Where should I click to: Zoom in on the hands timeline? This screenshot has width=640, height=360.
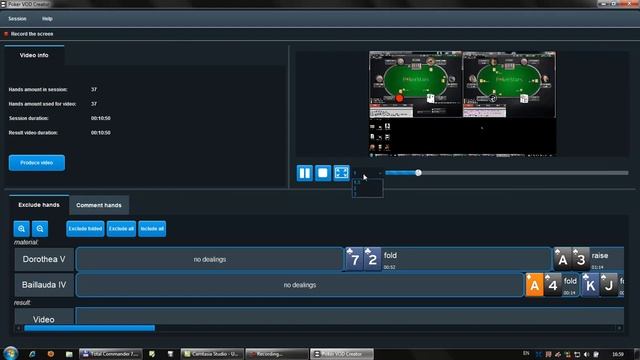tap(21, 229)
